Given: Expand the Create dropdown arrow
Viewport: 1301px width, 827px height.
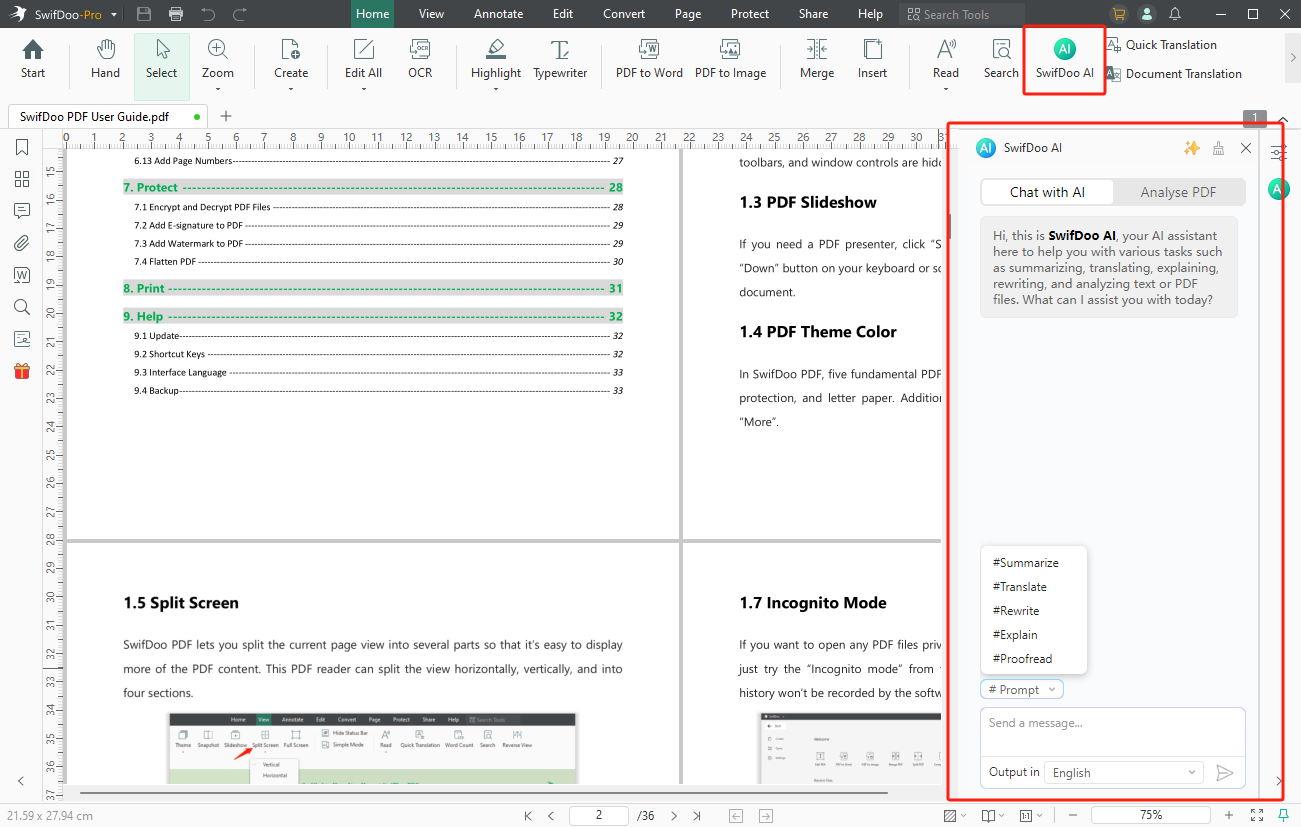Looking at the screenshot, I should click(x=291, y=89).
